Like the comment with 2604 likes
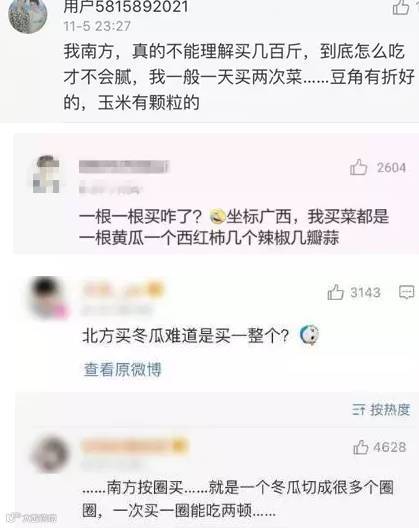The height and width of the screenshot is (528, 419). pyautogui.click(x=358, y=167)
